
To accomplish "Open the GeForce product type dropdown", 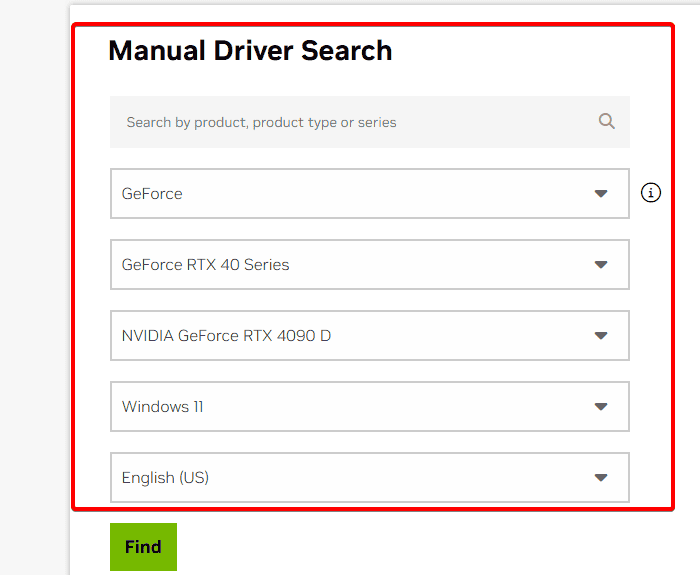I will (x=370, y=193).
